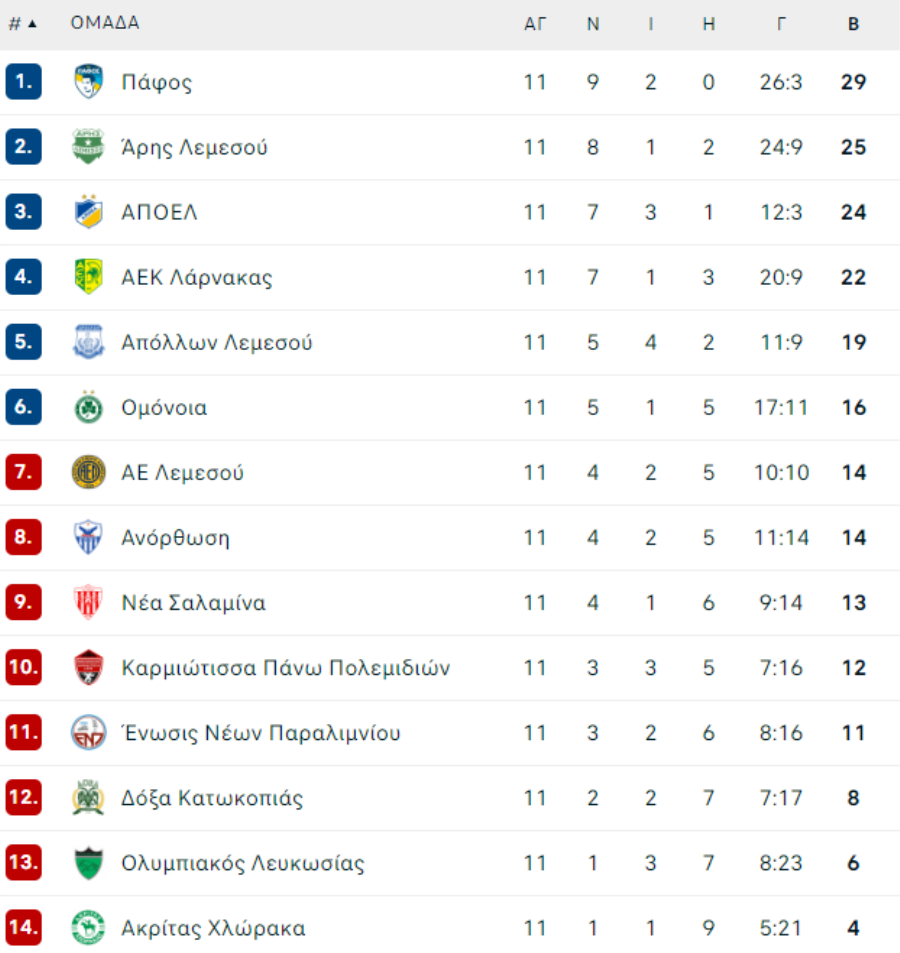Viewport: 900px width, 953px height.
Task: Open the Δόξα Κατωκοπιάς team link
Action: [211, 797]
